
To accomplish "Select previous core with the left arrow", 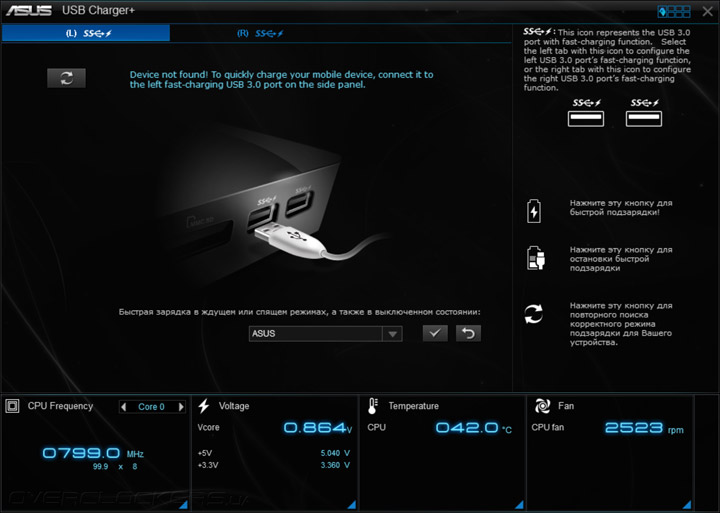I will pos(123,406).
